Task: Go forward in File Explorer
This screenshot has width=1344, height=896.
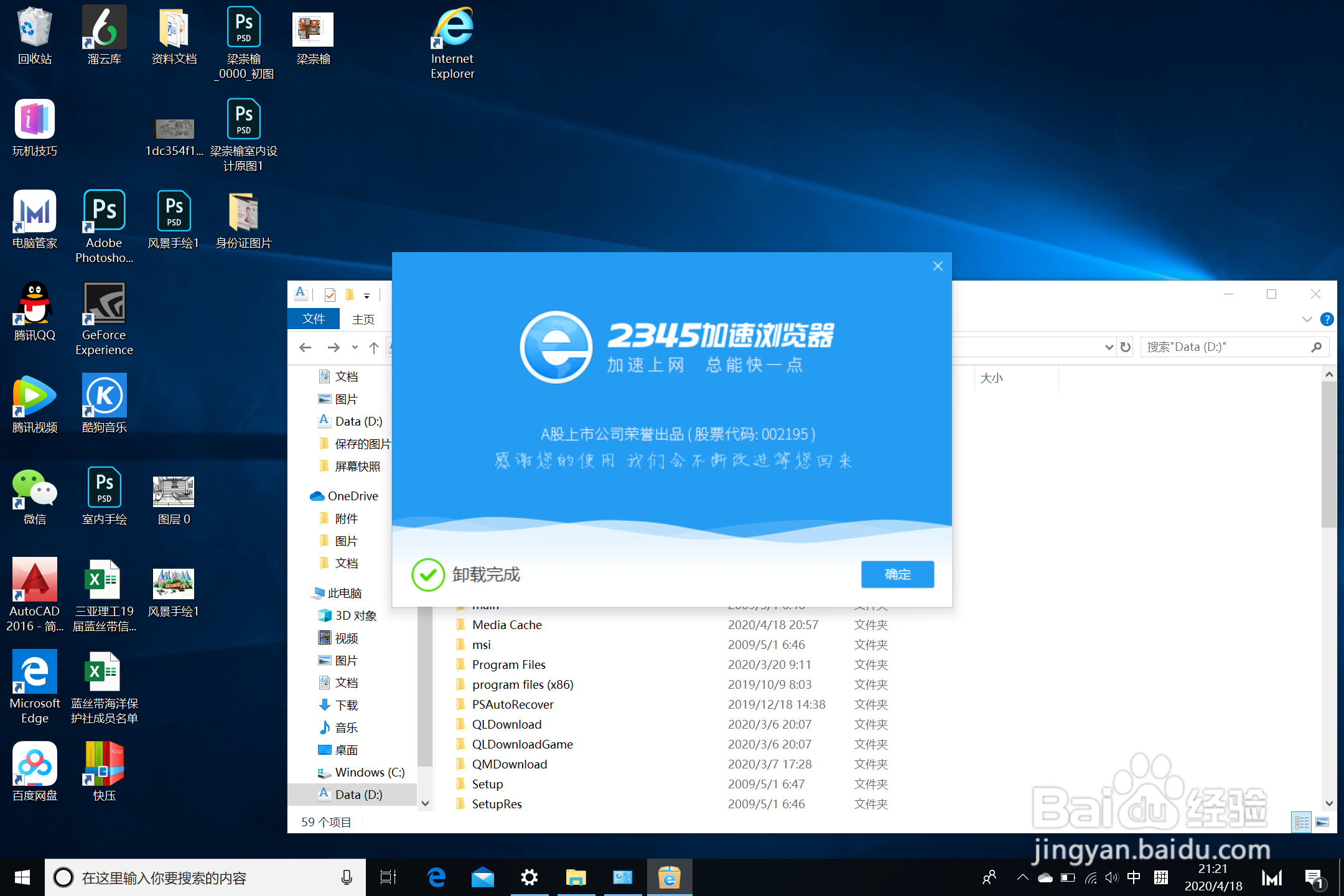Action: 334,347
